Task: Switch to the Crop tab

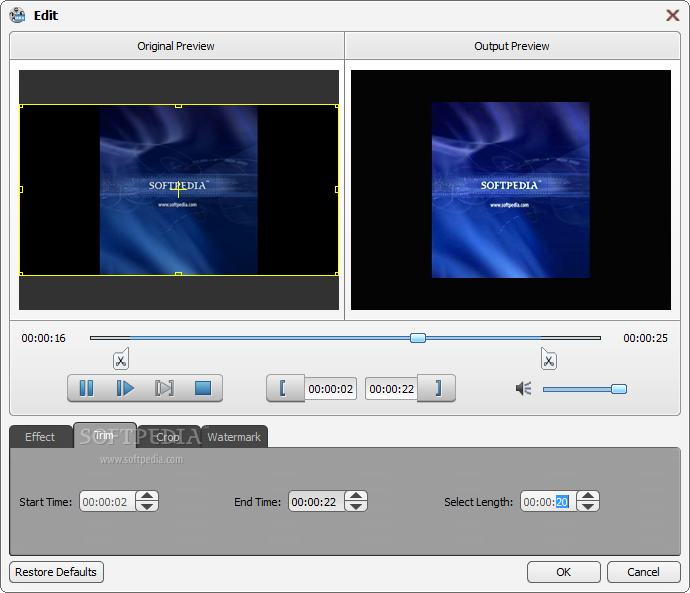Action: click(168, 437)
